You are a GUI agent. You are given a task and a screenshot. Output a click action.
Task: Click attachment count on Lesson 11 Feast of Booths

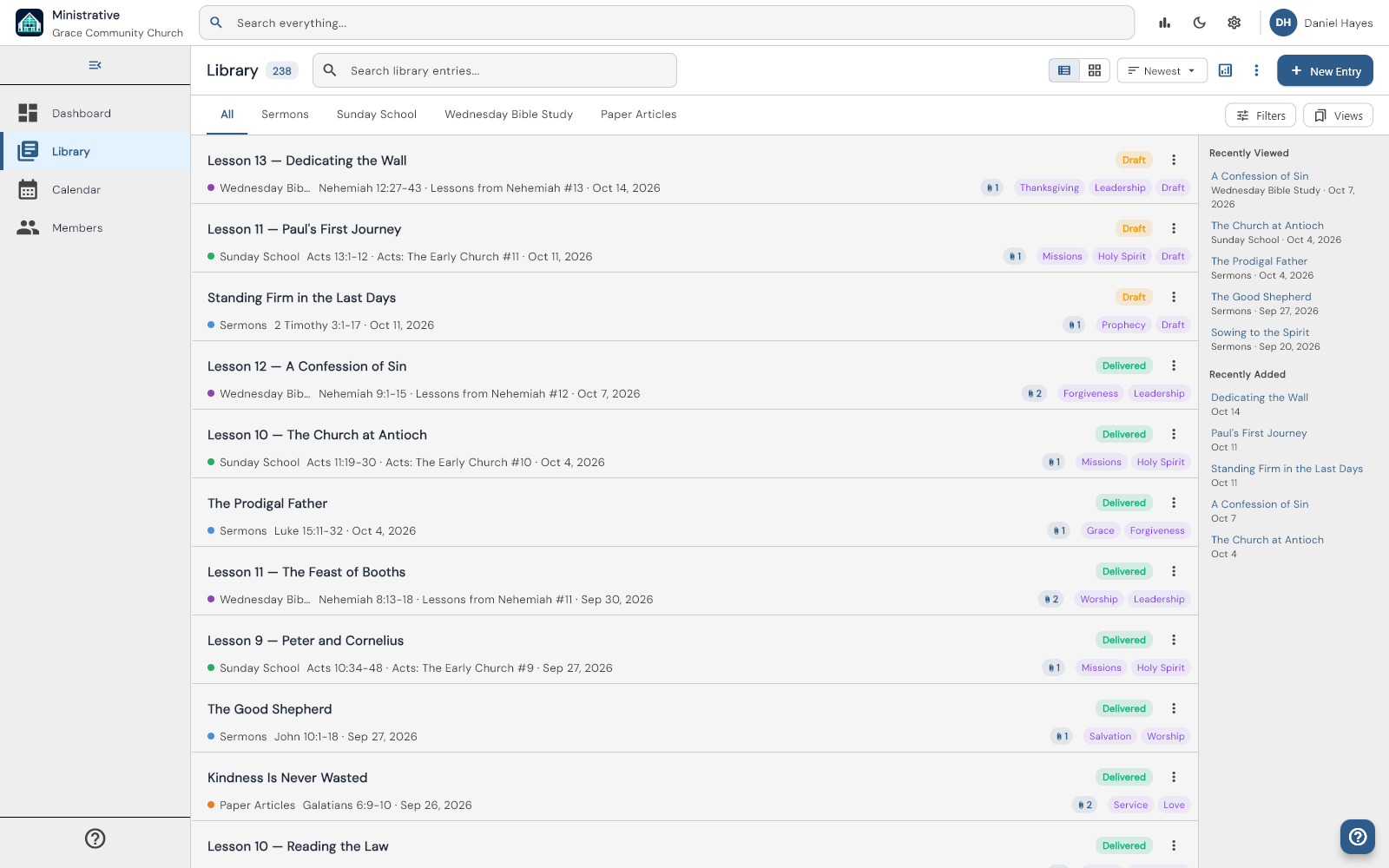coord(1050,599)
